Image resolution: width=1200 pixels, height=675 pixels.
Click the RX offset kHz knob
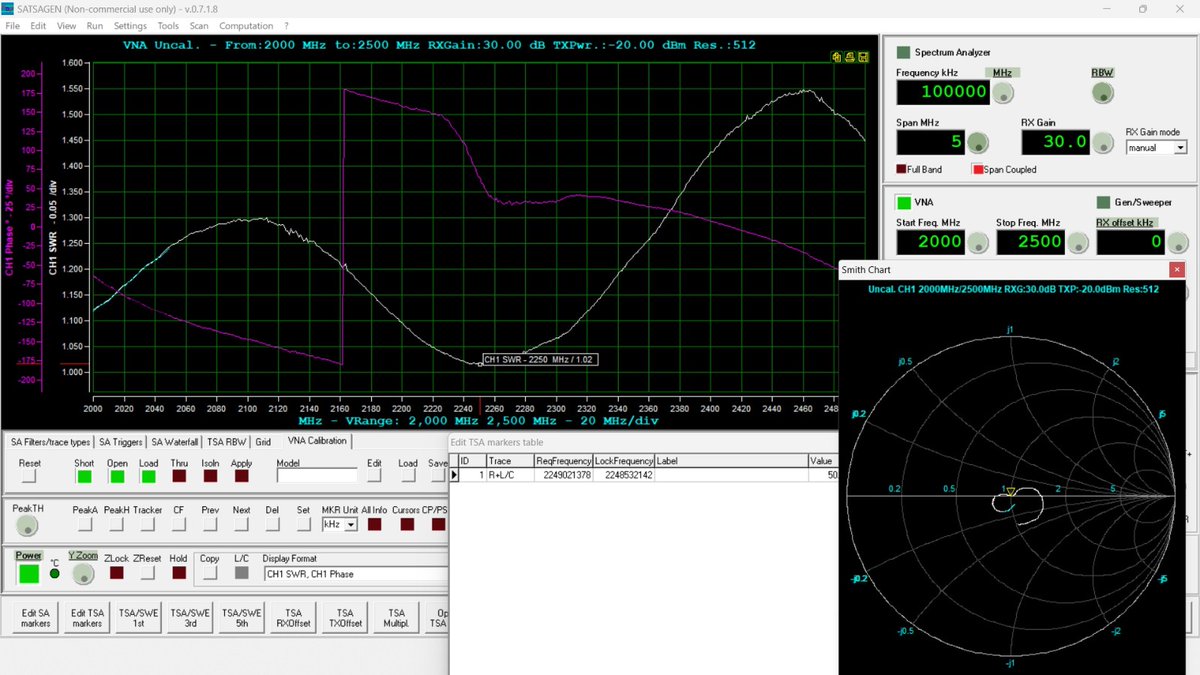(1178, 242)
